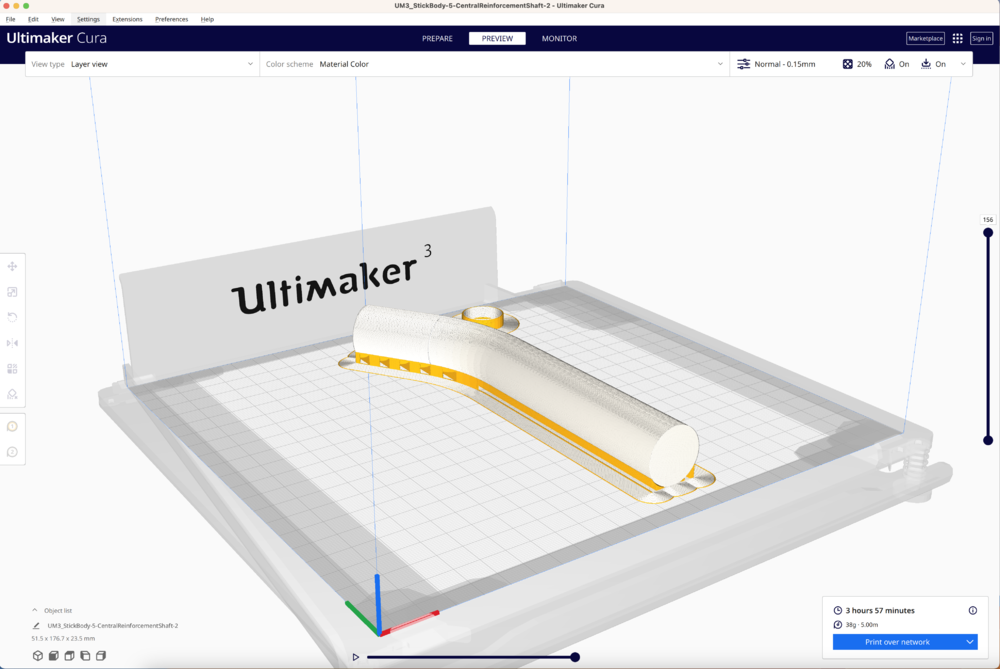The height and width of the screenshot is (669, 1000).
Task: Click the 51.5 x 176.7 x 23.5 mm dimensions
Action: coord(63,638)
